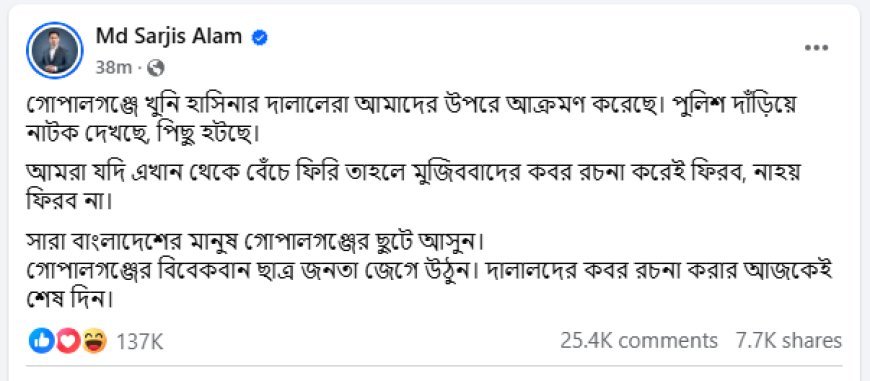
Task: Click the 38m post timestamp
Action: pos(113,68)
